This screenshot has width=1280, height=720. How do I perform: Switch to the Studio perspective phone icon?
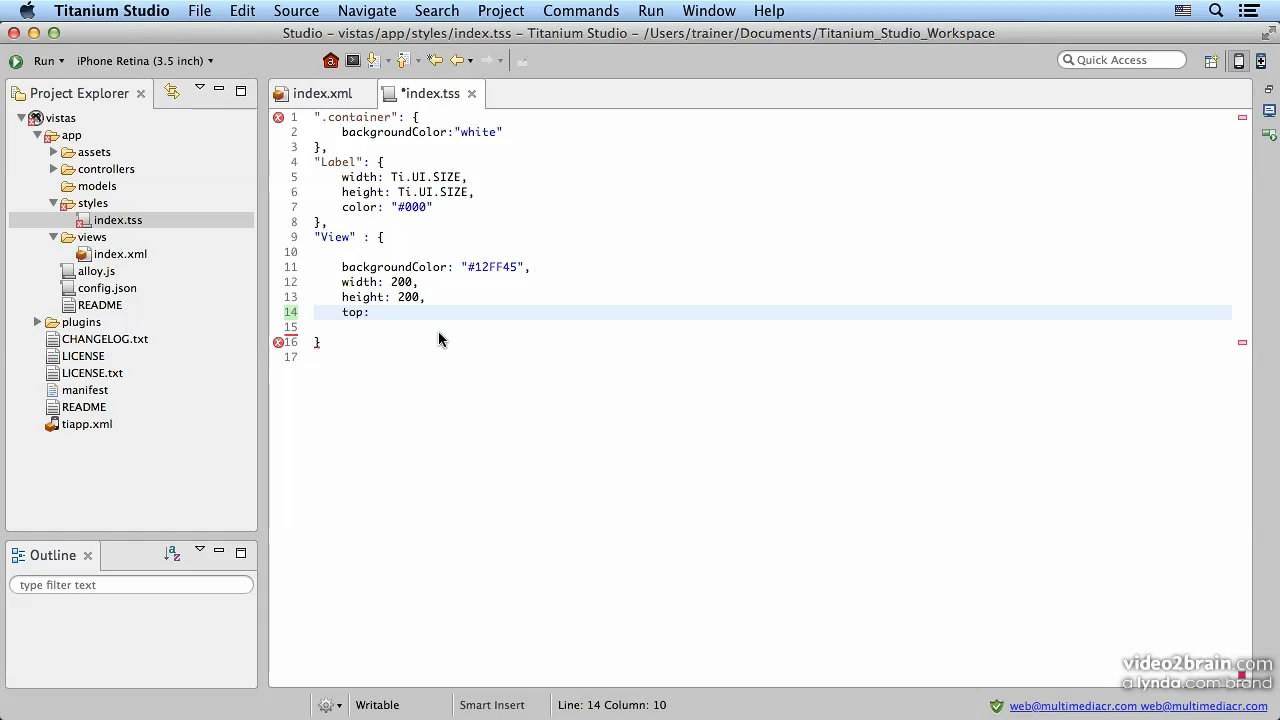pyautogui.click(x=1238, y=61)
